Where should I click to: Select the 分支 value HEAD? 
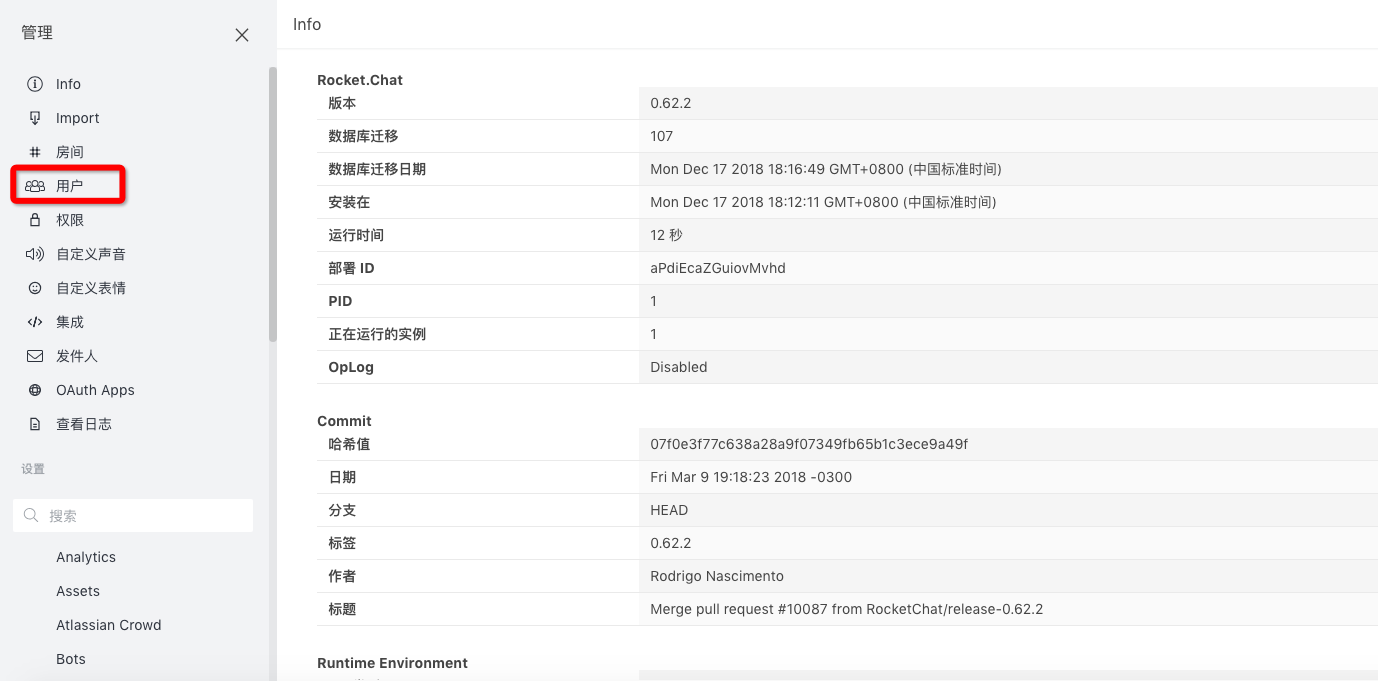click(x=669, y=510)
